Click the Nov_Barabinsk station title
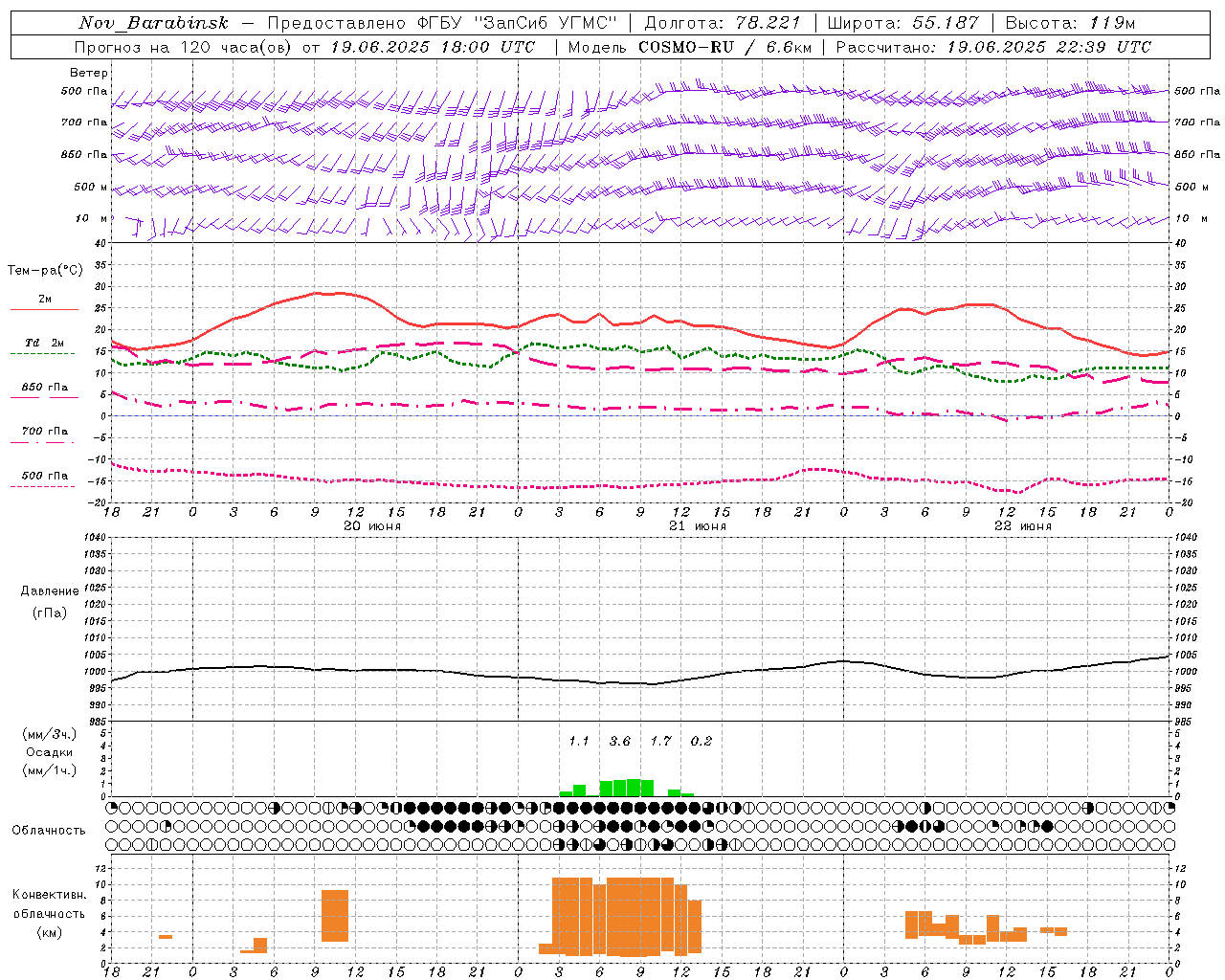This screenshot has height=980, width=1225. [153, 23]
